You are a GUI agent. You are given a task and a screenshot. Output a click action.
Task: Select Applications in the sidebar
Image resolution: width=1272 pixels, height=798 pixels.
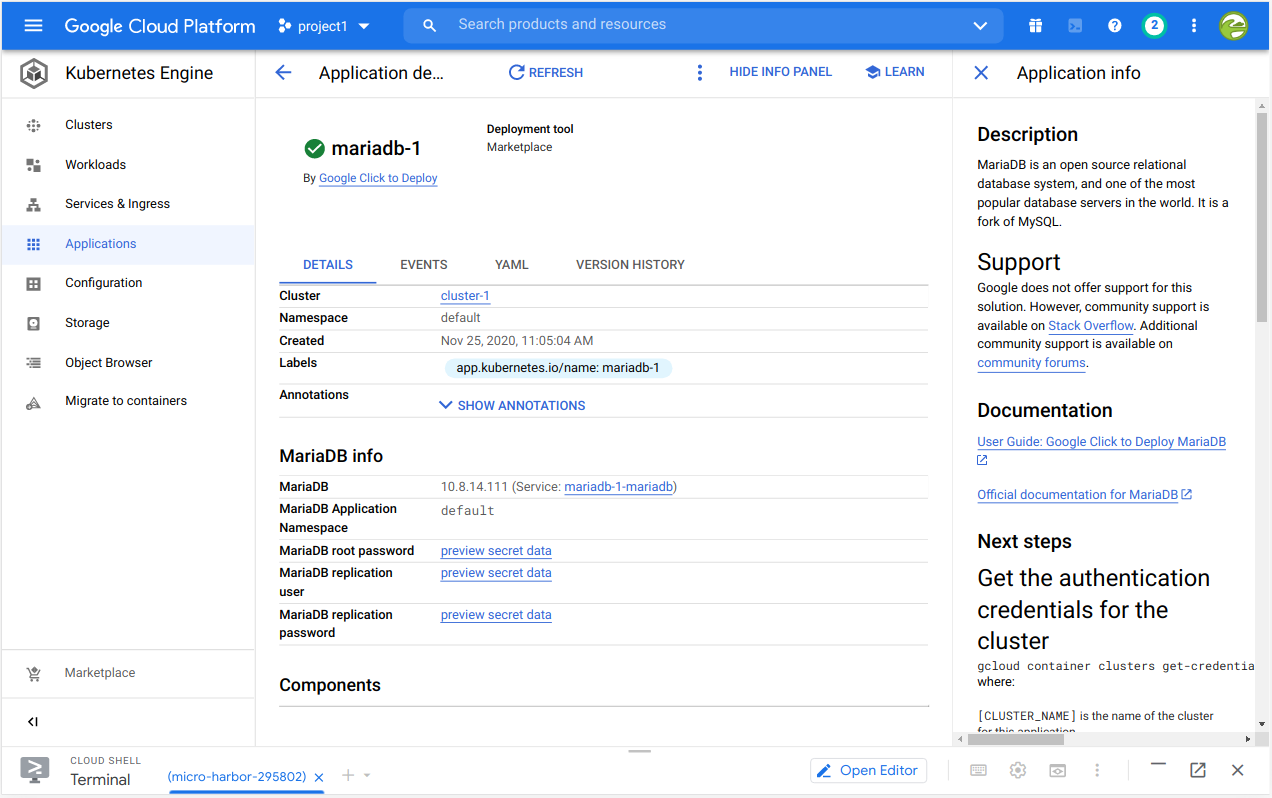click(x=128, y=244)
